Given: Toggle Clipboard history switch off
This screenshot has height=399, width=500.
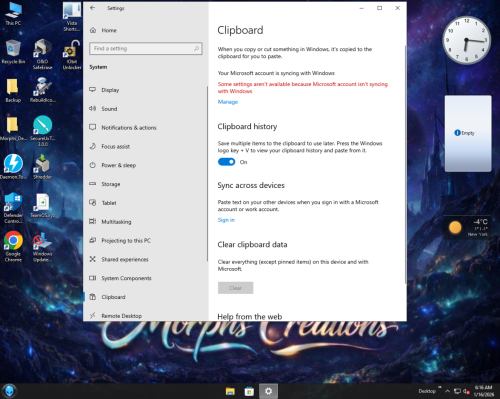Looking at the screenshot, I should coord(226,162).
